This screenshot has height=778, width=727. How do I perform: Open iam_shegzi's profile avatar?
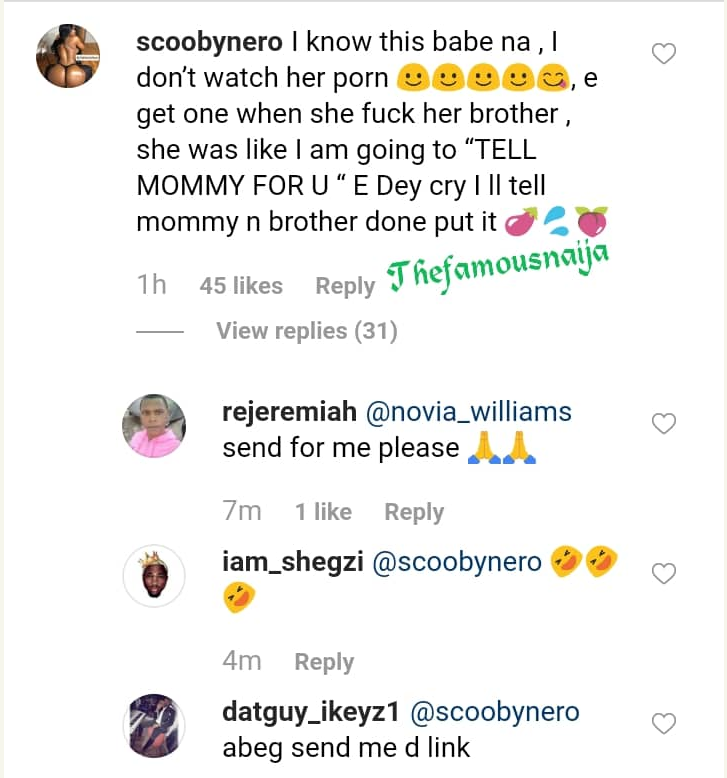pos(153,577)
